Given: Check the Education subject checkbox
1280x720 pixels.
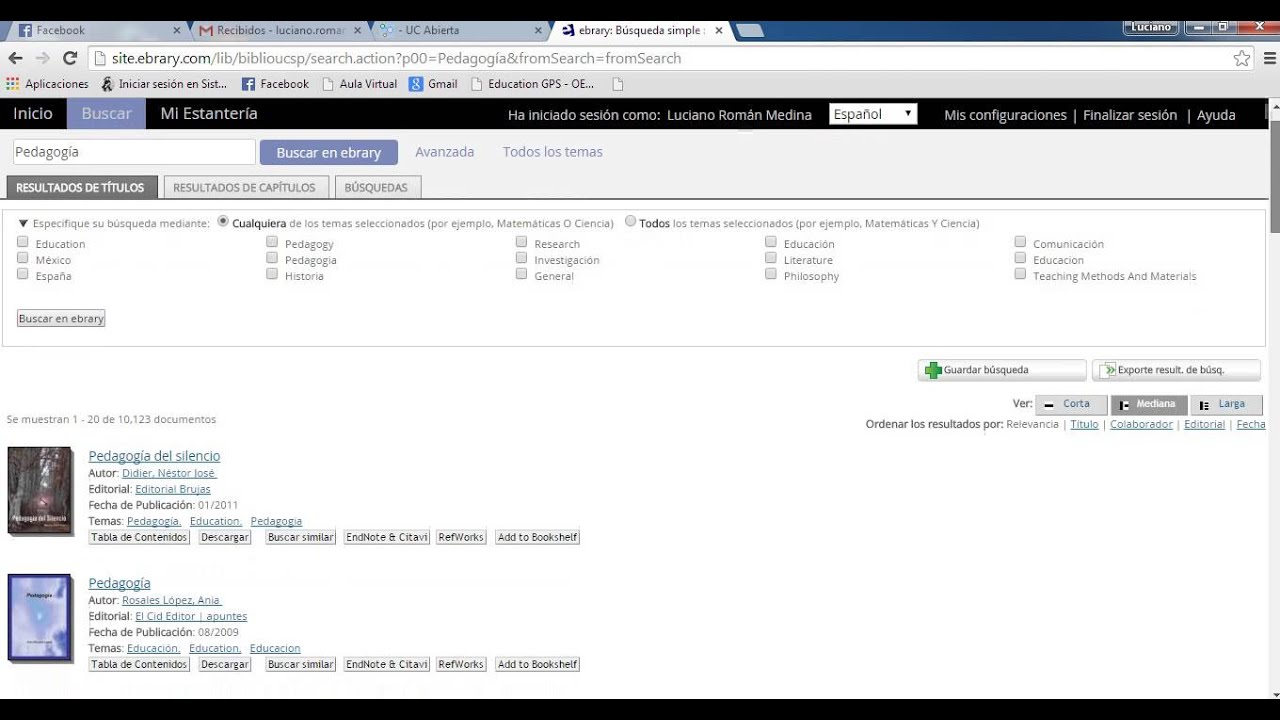Looking at the screenshot, I should (x=23, y=242).
